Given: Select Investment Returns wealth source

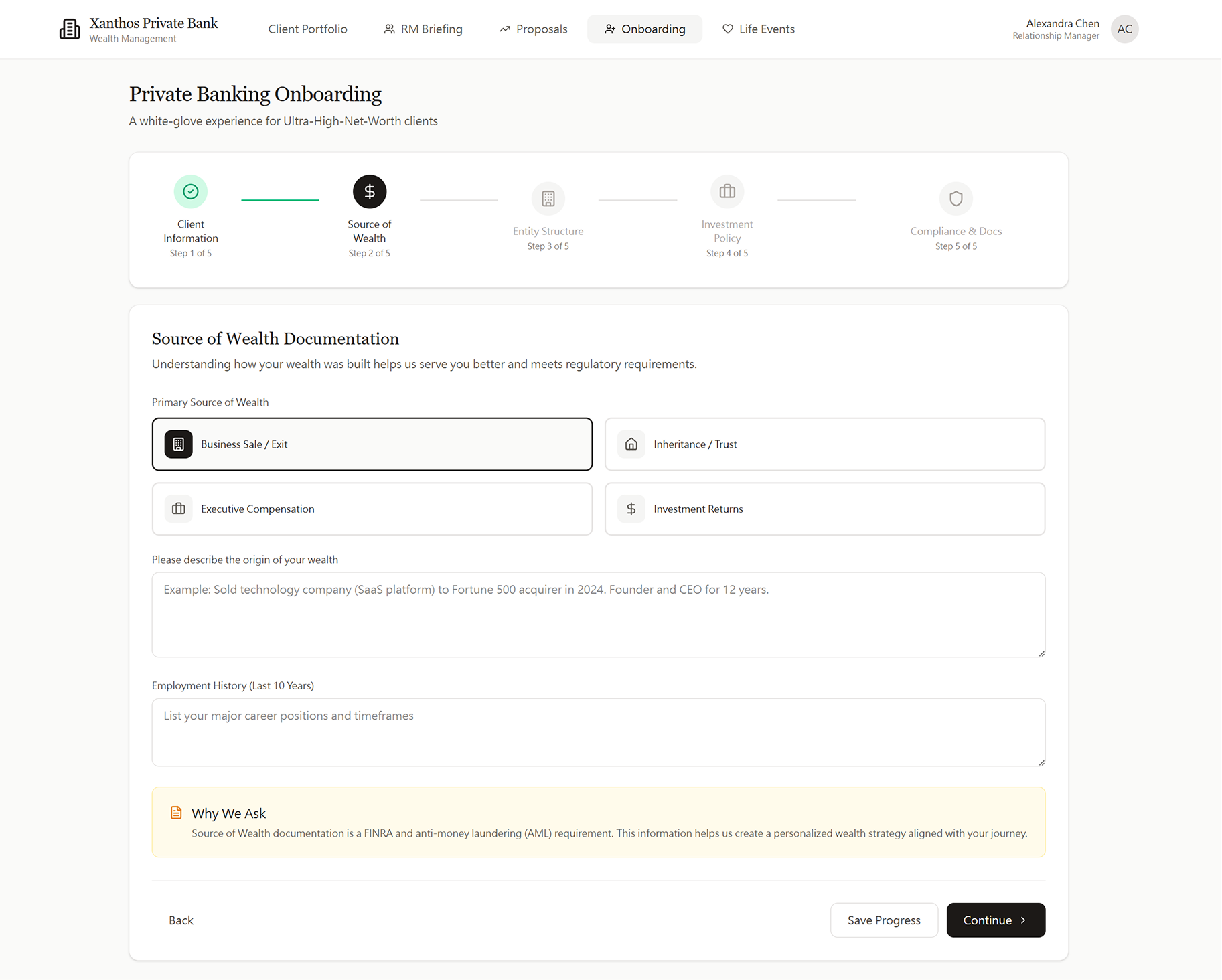Looking at the screenshot, I should pyautogui.click(x=824, y=509).
